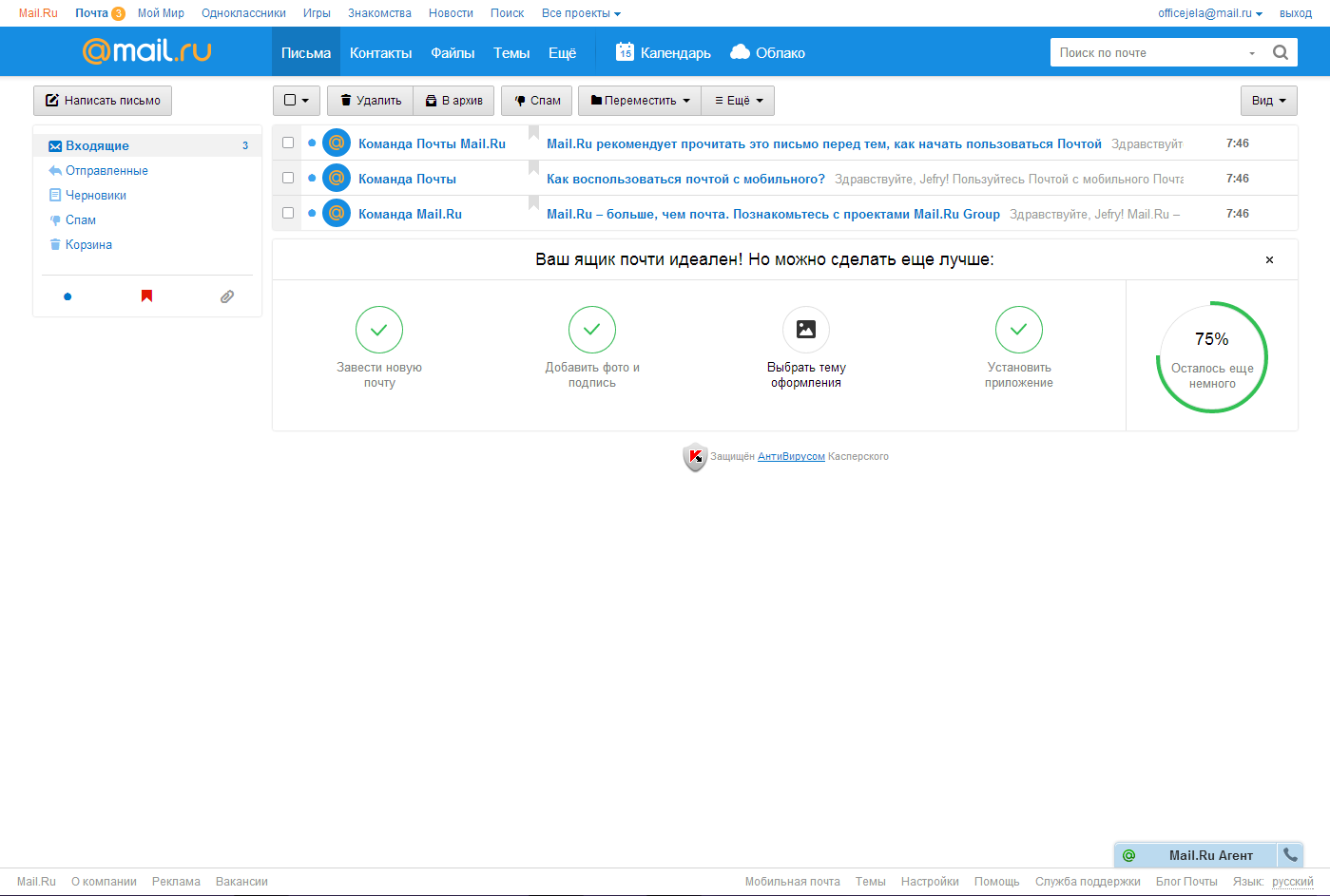Viewport: 1330px width, 896px height.
Task: Click the Установить приложение checkmark circle
Action: [x=1019, y=330]
